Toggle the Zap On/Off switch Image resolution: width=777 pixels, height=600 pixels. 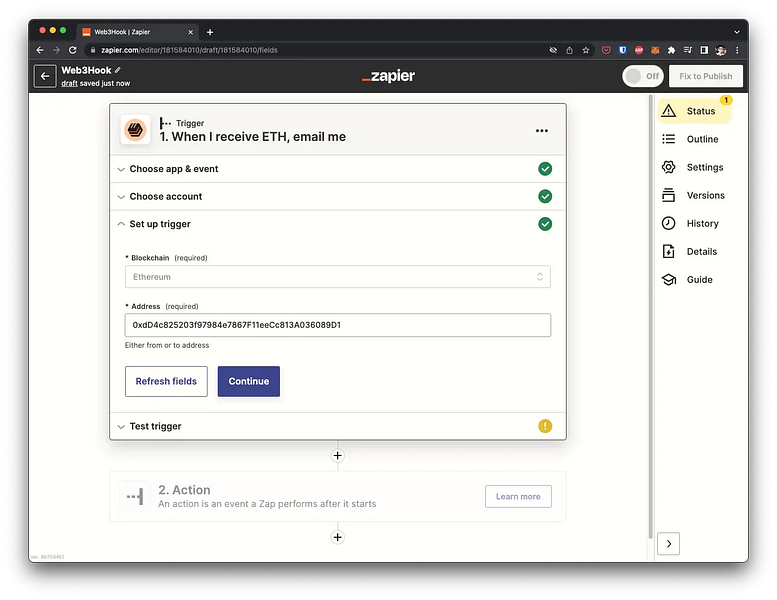643,76
